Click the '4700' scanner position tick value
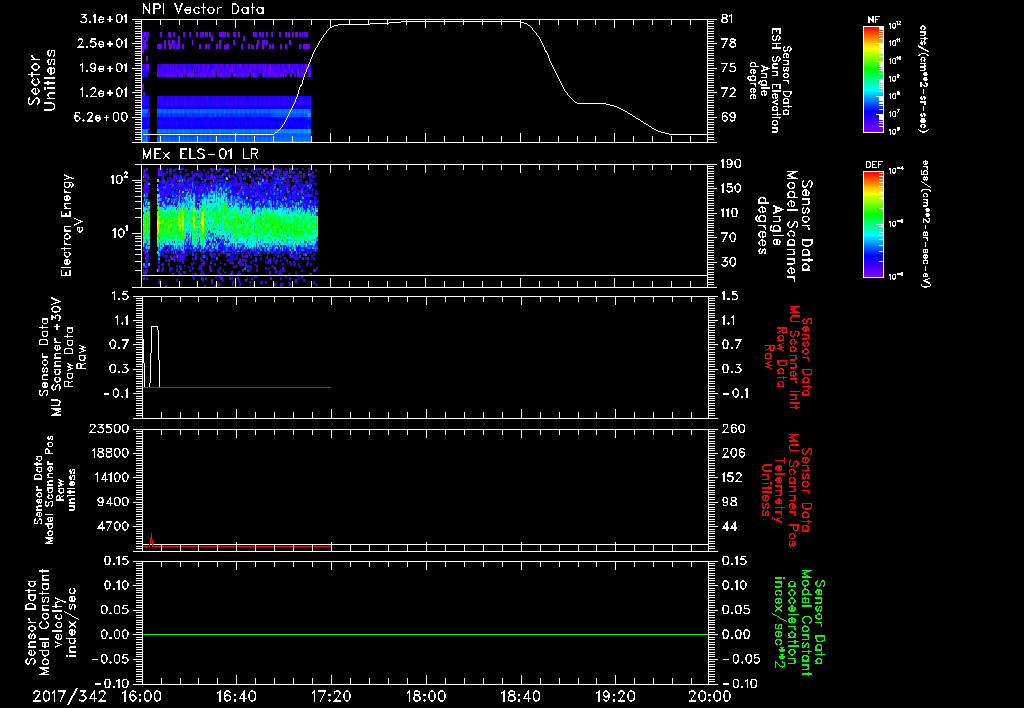Screen dimensions: 1024x708 (x=113, y=526)
